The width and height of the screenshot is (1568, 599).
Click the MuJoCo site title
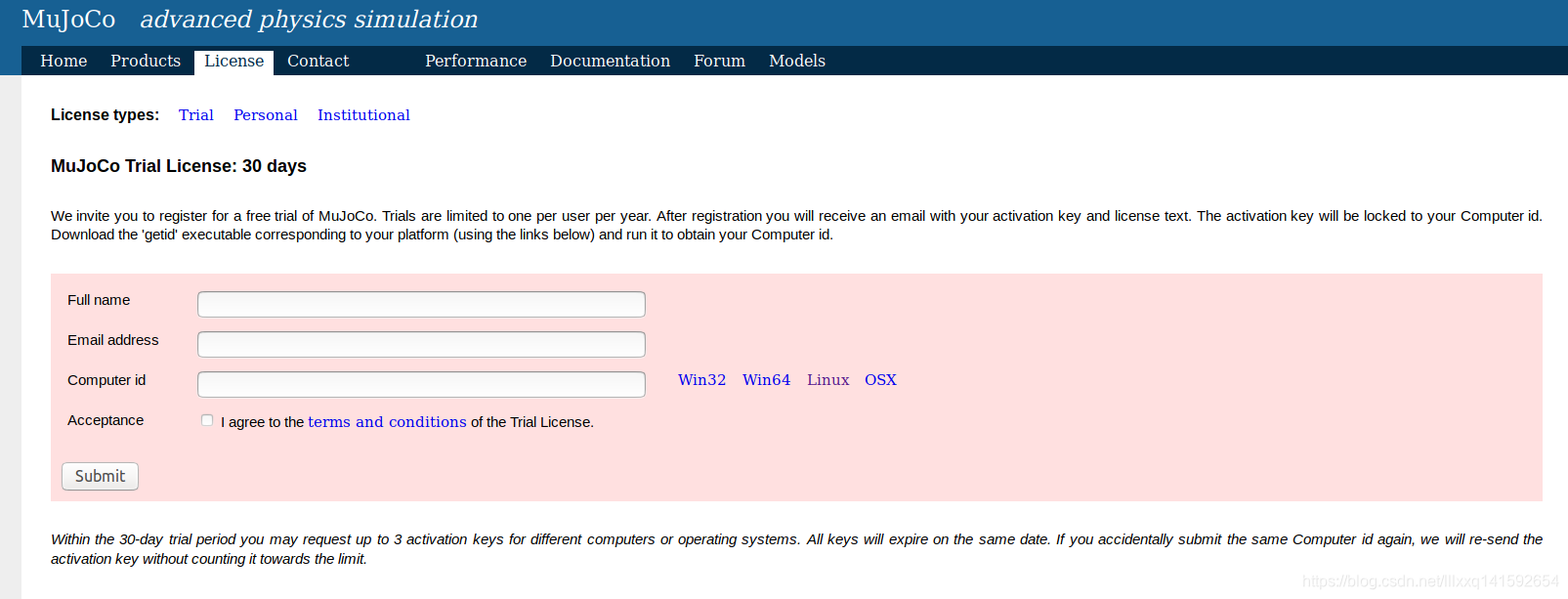[68, 20]
